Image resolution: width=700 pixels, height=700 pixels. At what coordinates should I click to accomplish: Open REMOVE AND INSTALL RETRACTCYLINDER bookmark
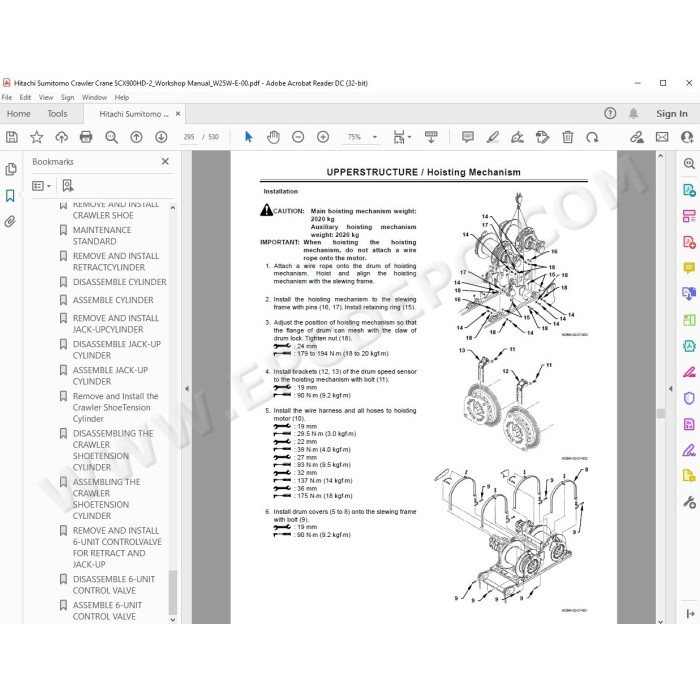tap(116, 262)
